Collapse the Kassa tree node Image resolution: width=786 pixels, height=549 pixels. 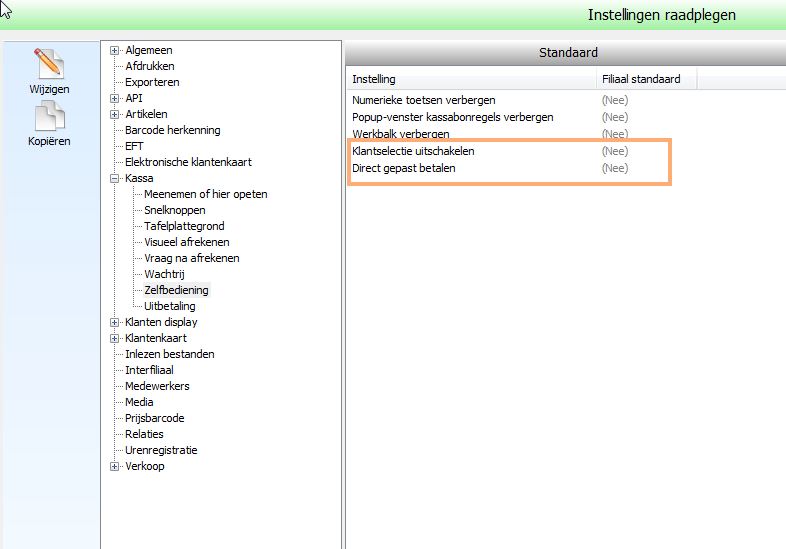click(115, 178)
